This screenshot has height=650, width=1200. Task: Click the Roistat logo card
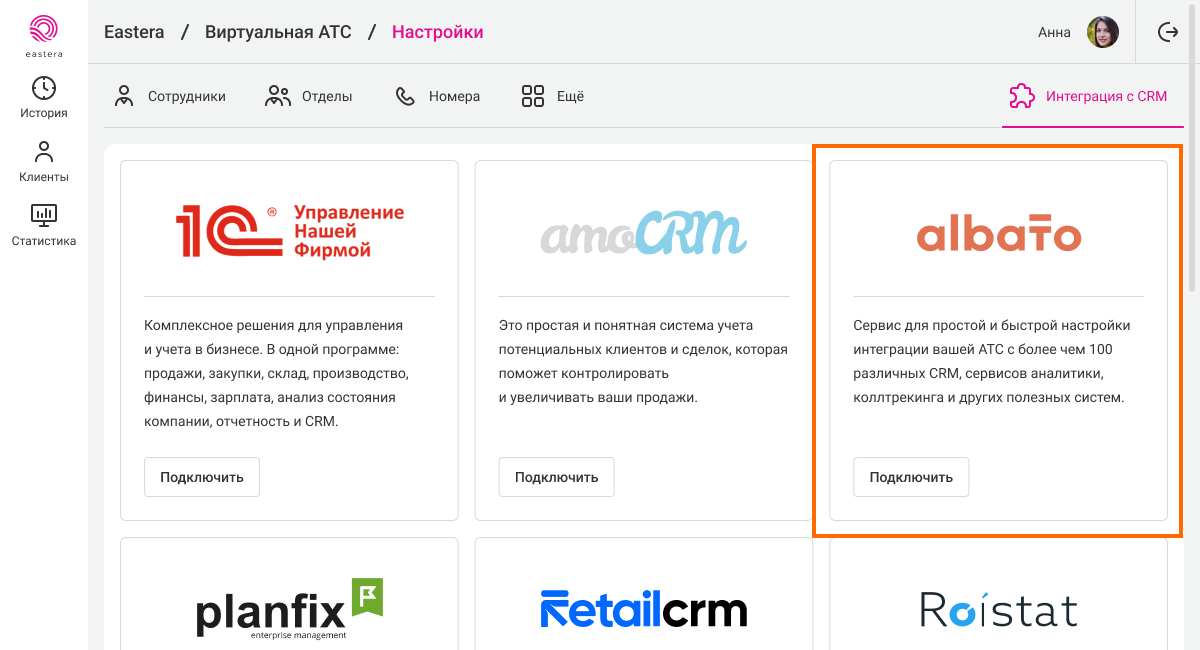[x=999, y=609]
